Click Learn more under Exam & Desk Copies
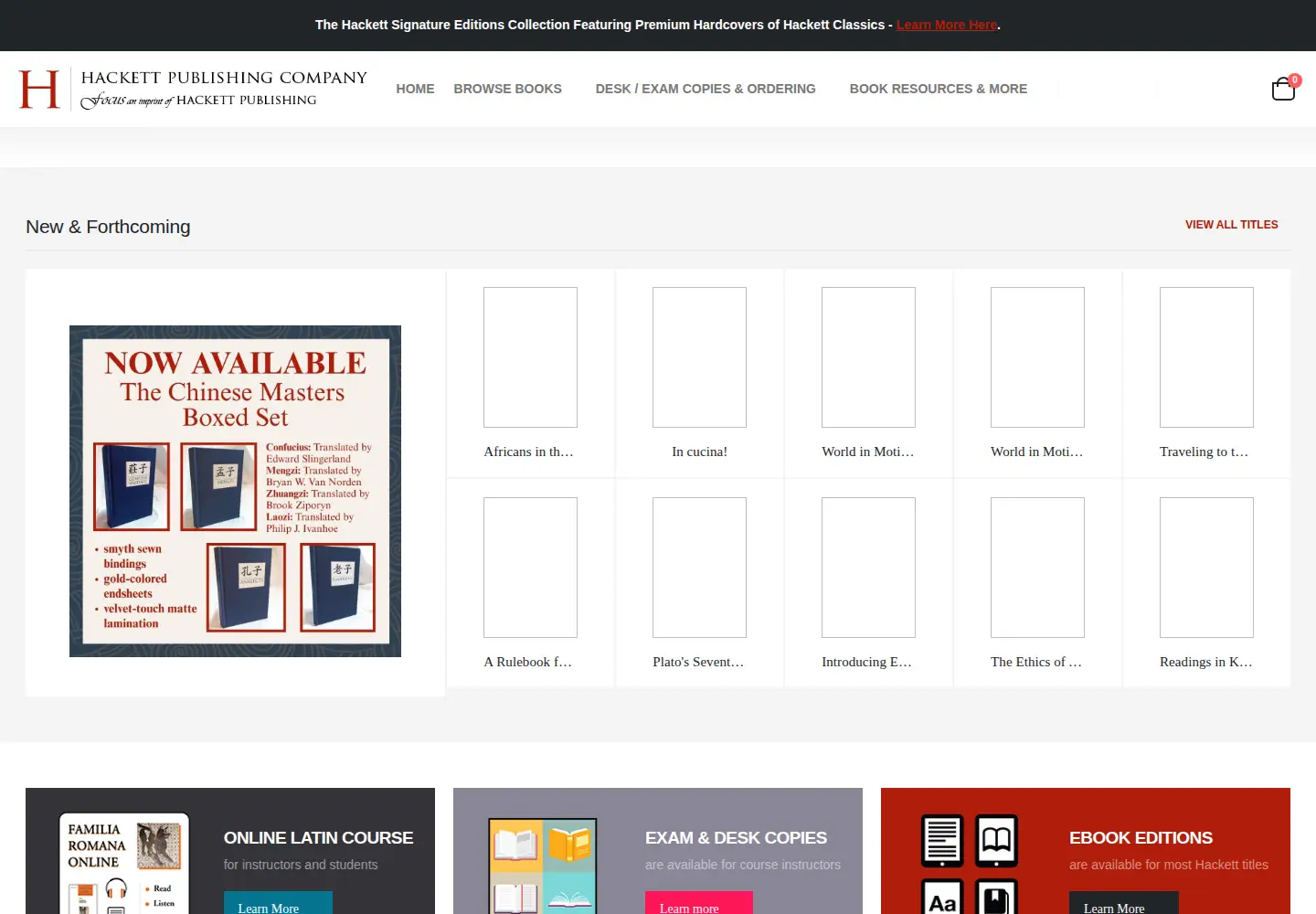This screenshot has width=1316, height=914. 699,903
